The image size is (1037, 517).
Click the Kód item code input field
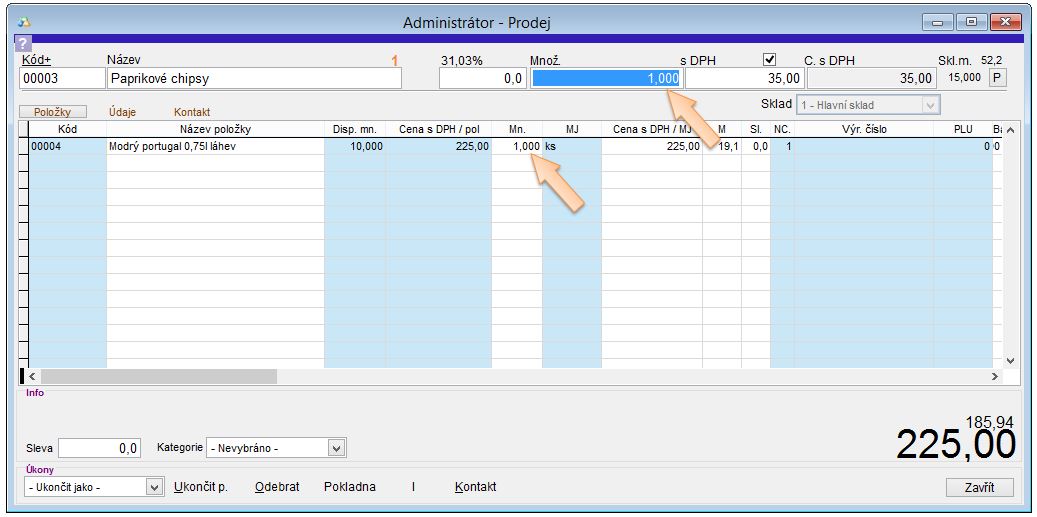point(62,79)
